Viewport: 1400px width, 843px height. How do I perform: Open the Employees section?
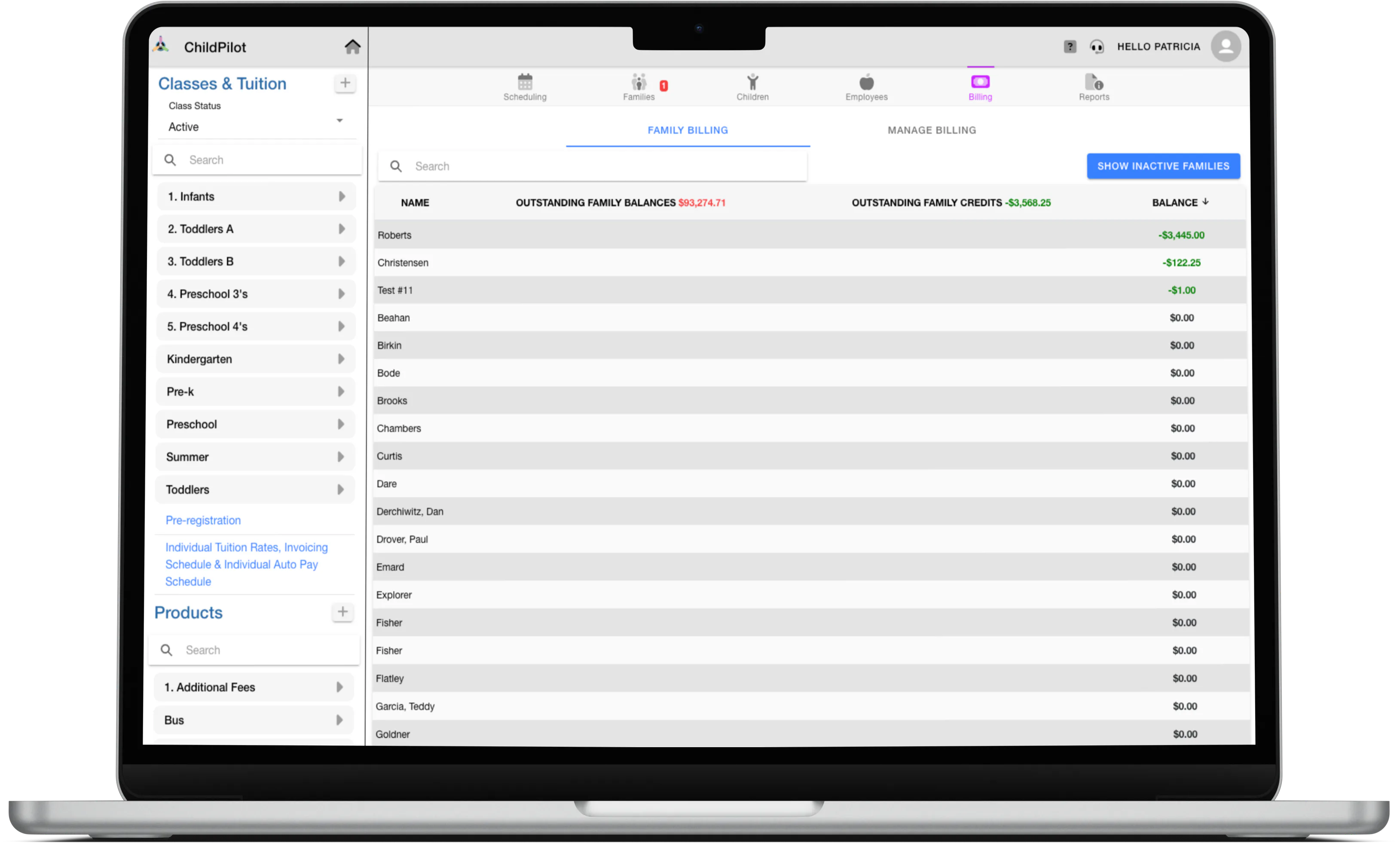click(x=866, y=87)
